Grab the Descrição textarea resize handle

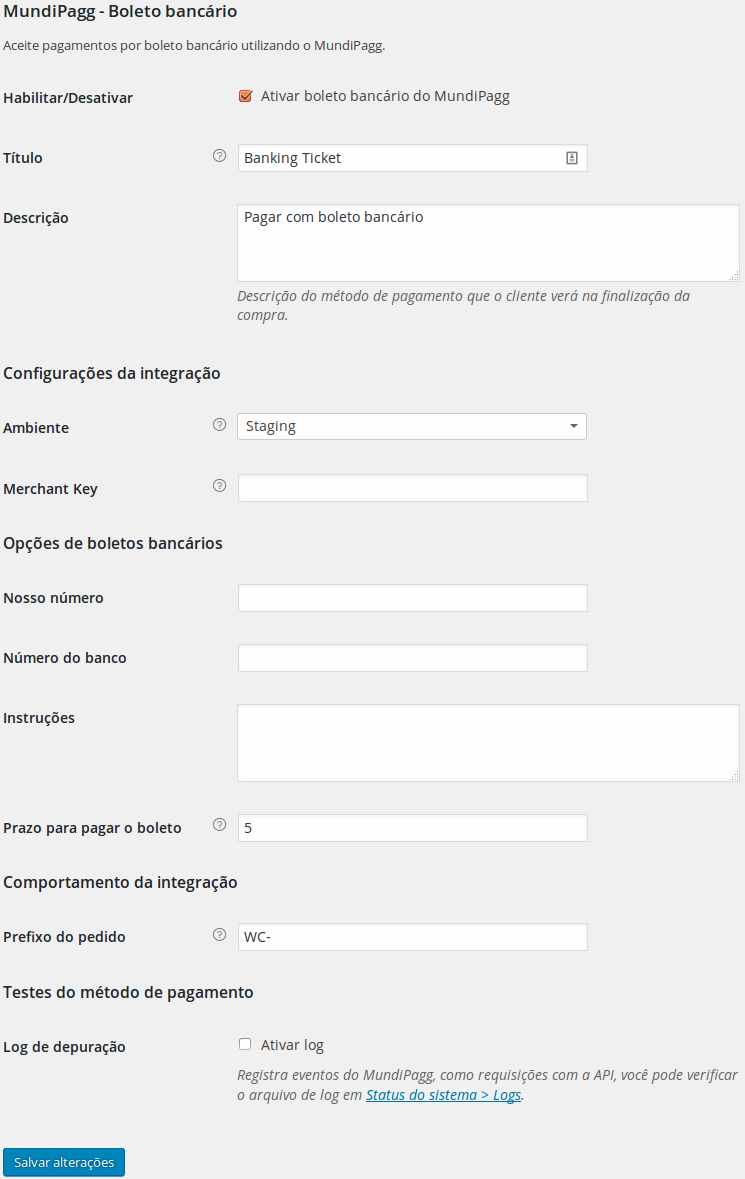click(735, 276)
